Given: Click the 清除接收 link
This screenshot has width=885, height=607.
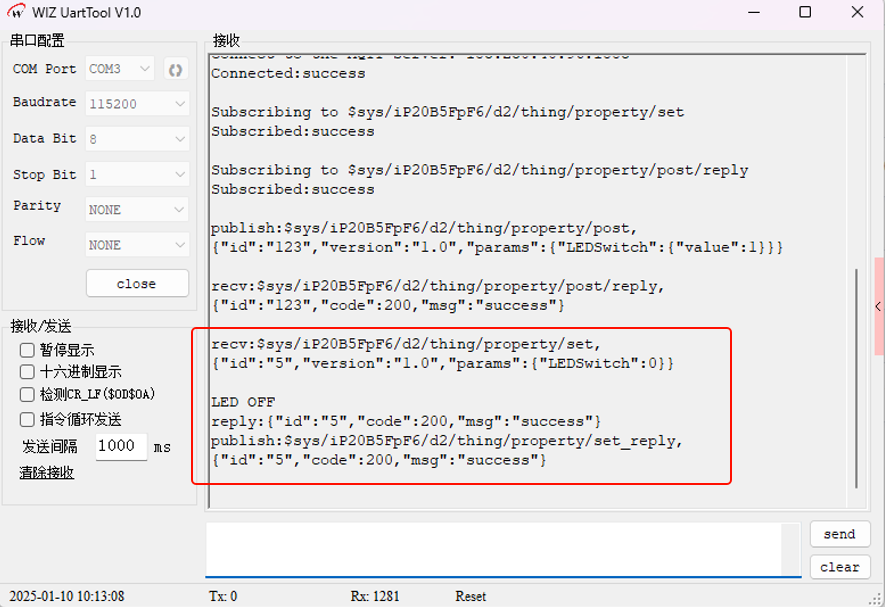Looking at the screenshot, I should point(46,472).
